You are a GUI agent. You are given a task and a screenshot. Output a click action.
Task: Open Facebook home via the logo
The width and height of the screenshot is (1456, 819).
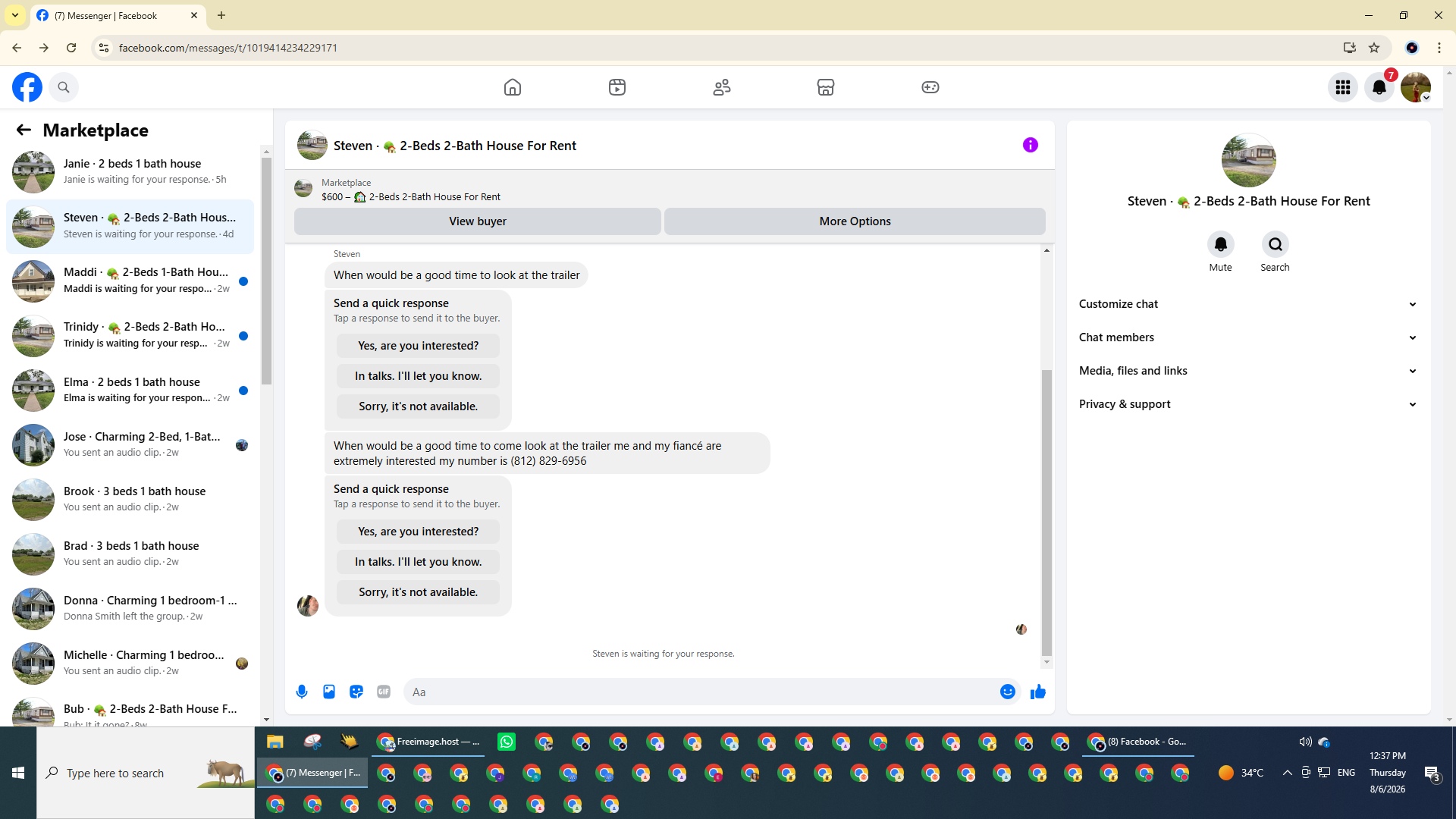[x=27, y=87]
